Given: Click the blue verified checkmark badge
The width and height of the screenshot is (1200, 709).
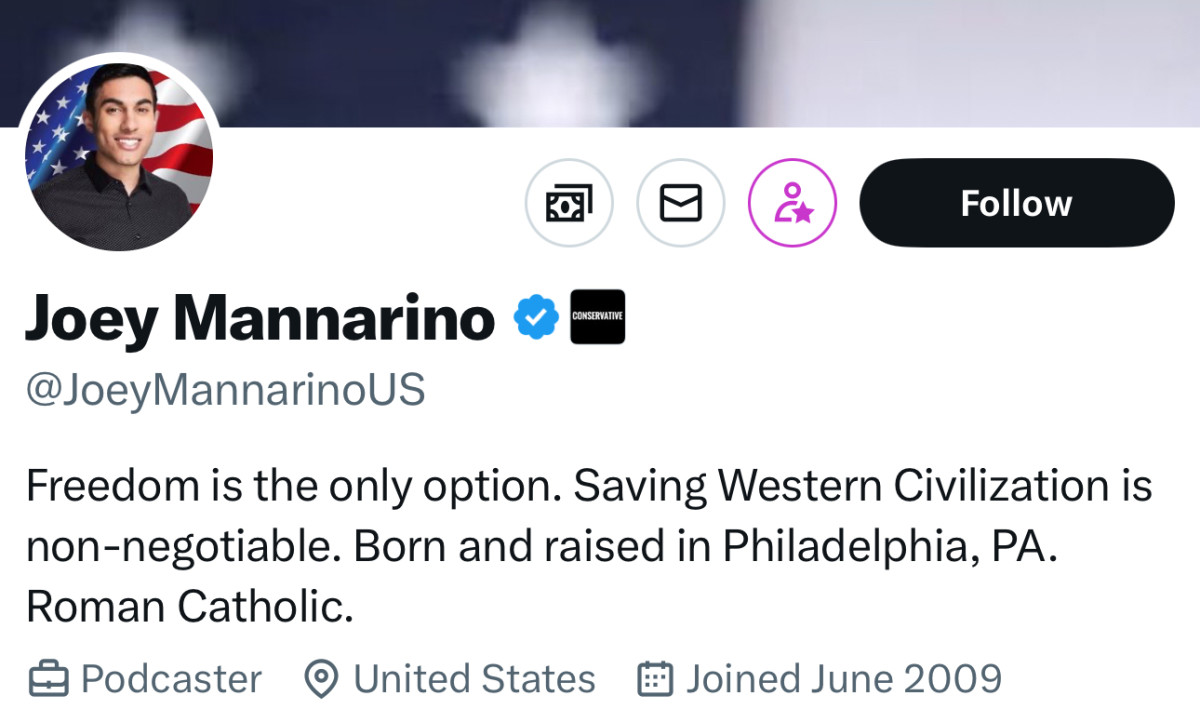Looking at the screenshot, I should tap(536, 317).
